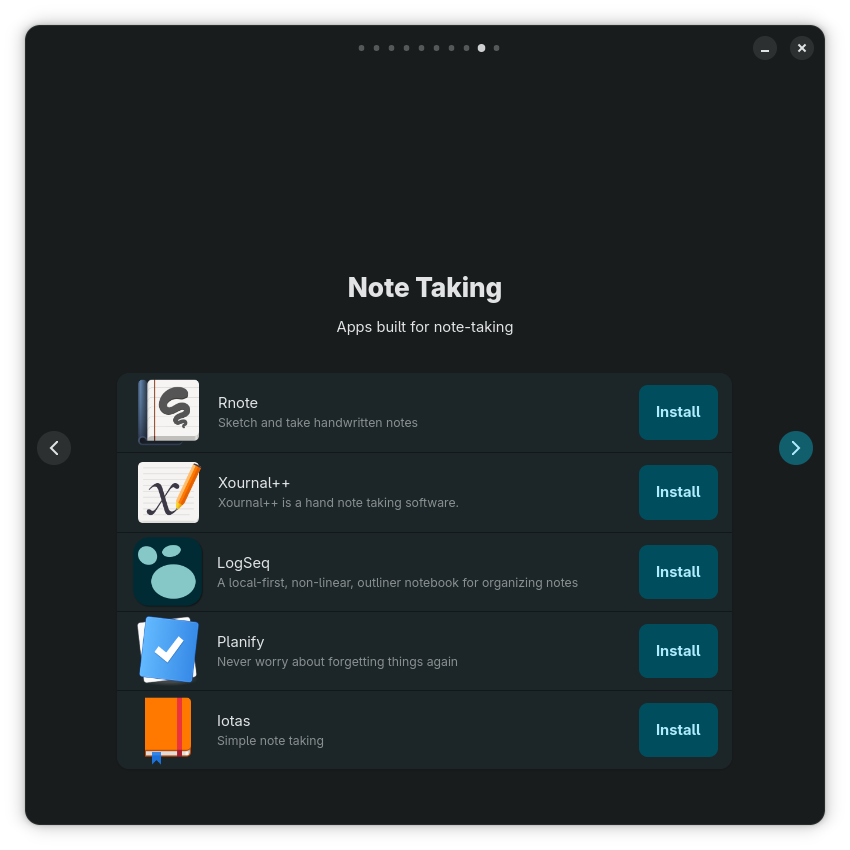
Task: Install the Rnote app
Action: 678,412
